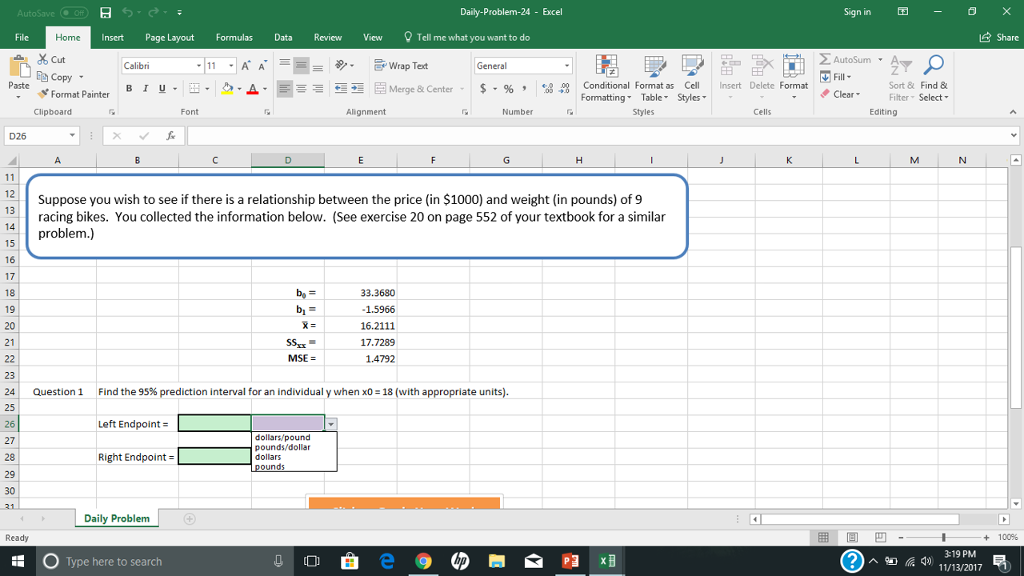Open the units dropdown beside Left Endpoint
The image size is (1024, 576).
330,423
